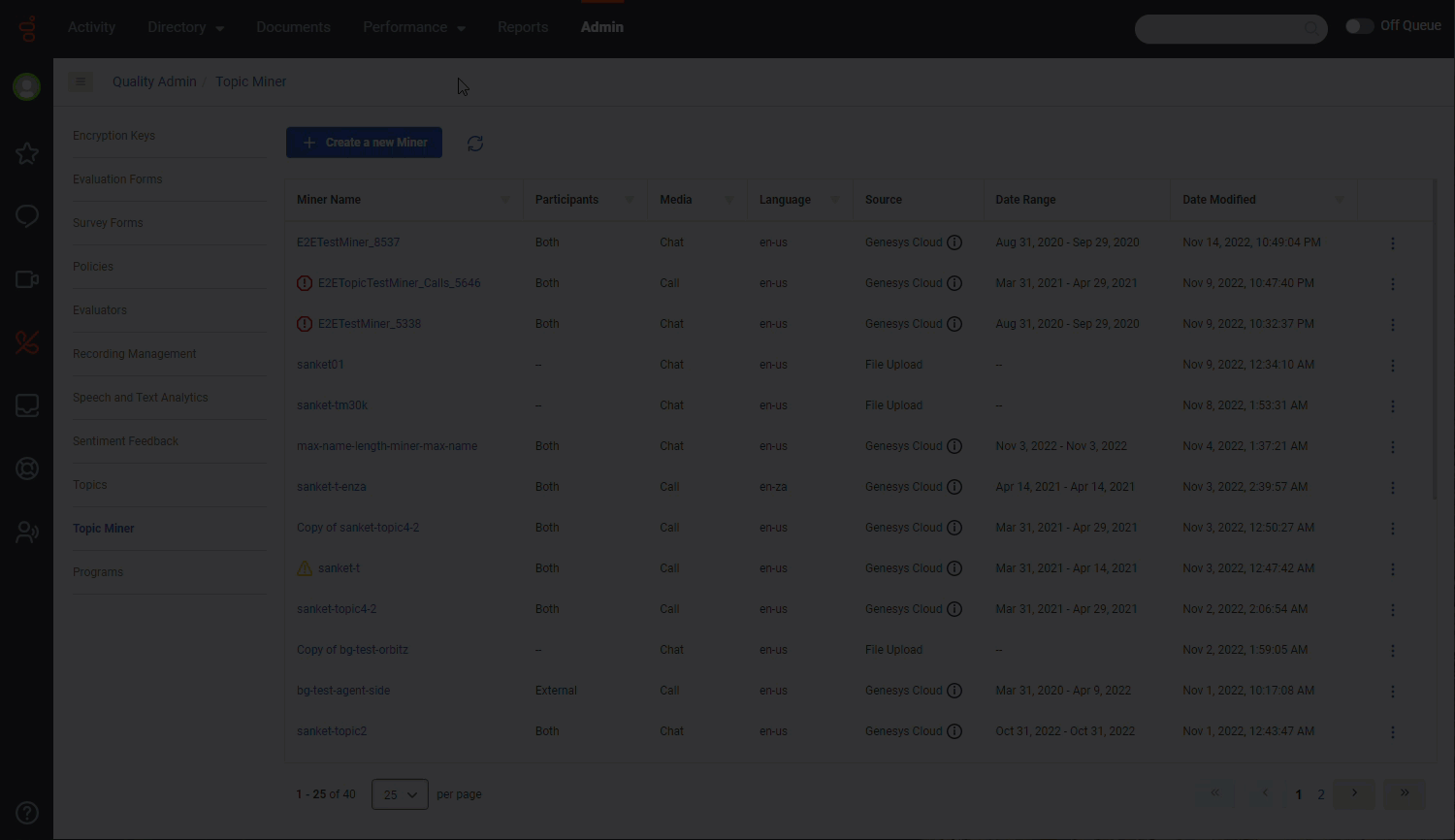Open the miner named sanket01

[x=320, y=364]
